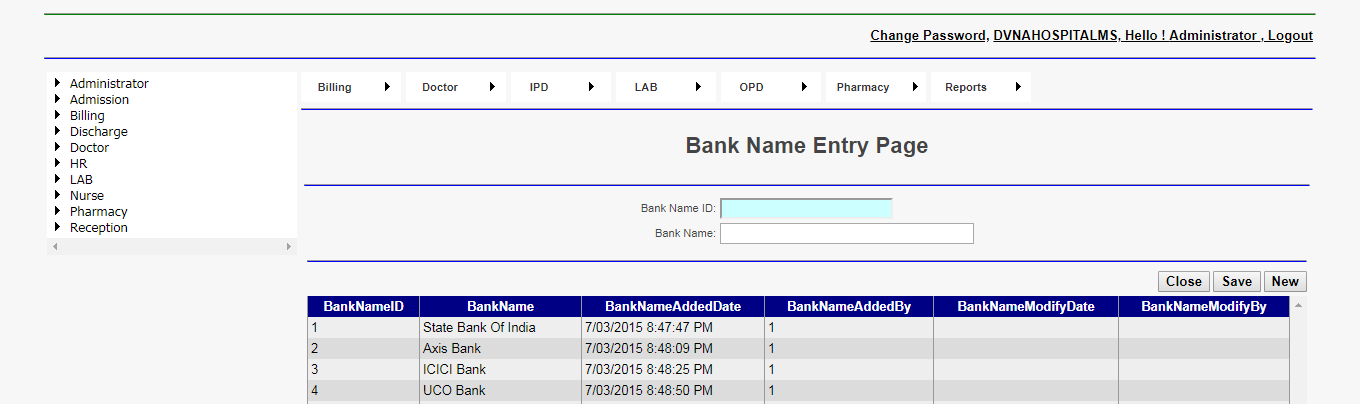Select Nurse in the sidebar tree
This screenshot has width=1360, height=404.
coord(86,196)
